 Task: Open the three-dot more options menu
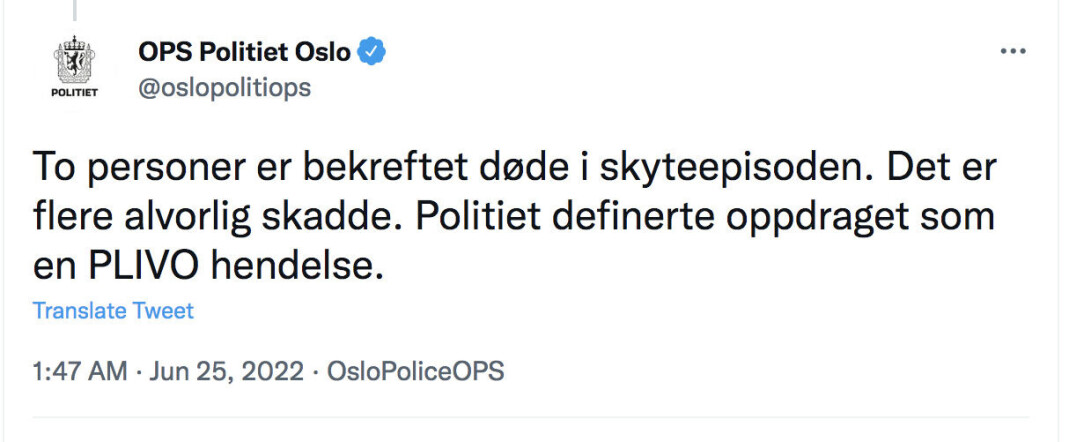(1013, 52)
